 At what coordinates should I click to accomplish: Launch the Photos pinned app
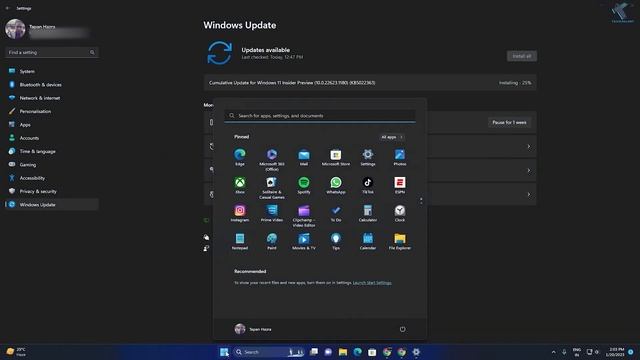(x=400, y=157)
